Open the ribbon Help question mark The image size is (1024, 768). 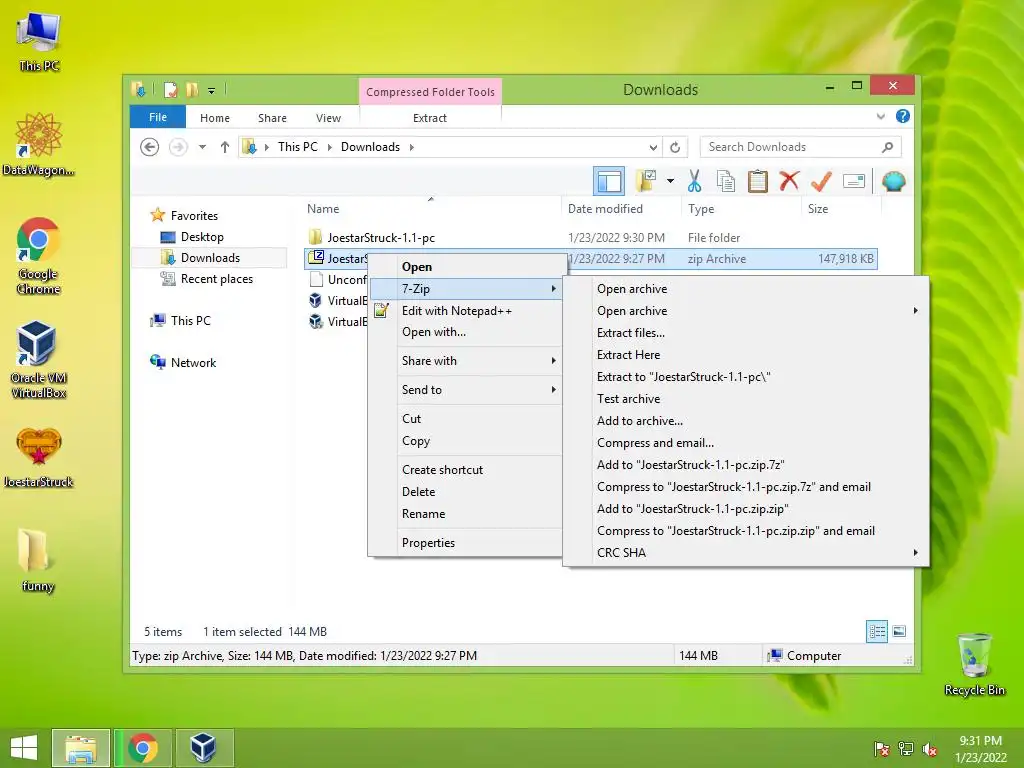[x=903, y=116]
